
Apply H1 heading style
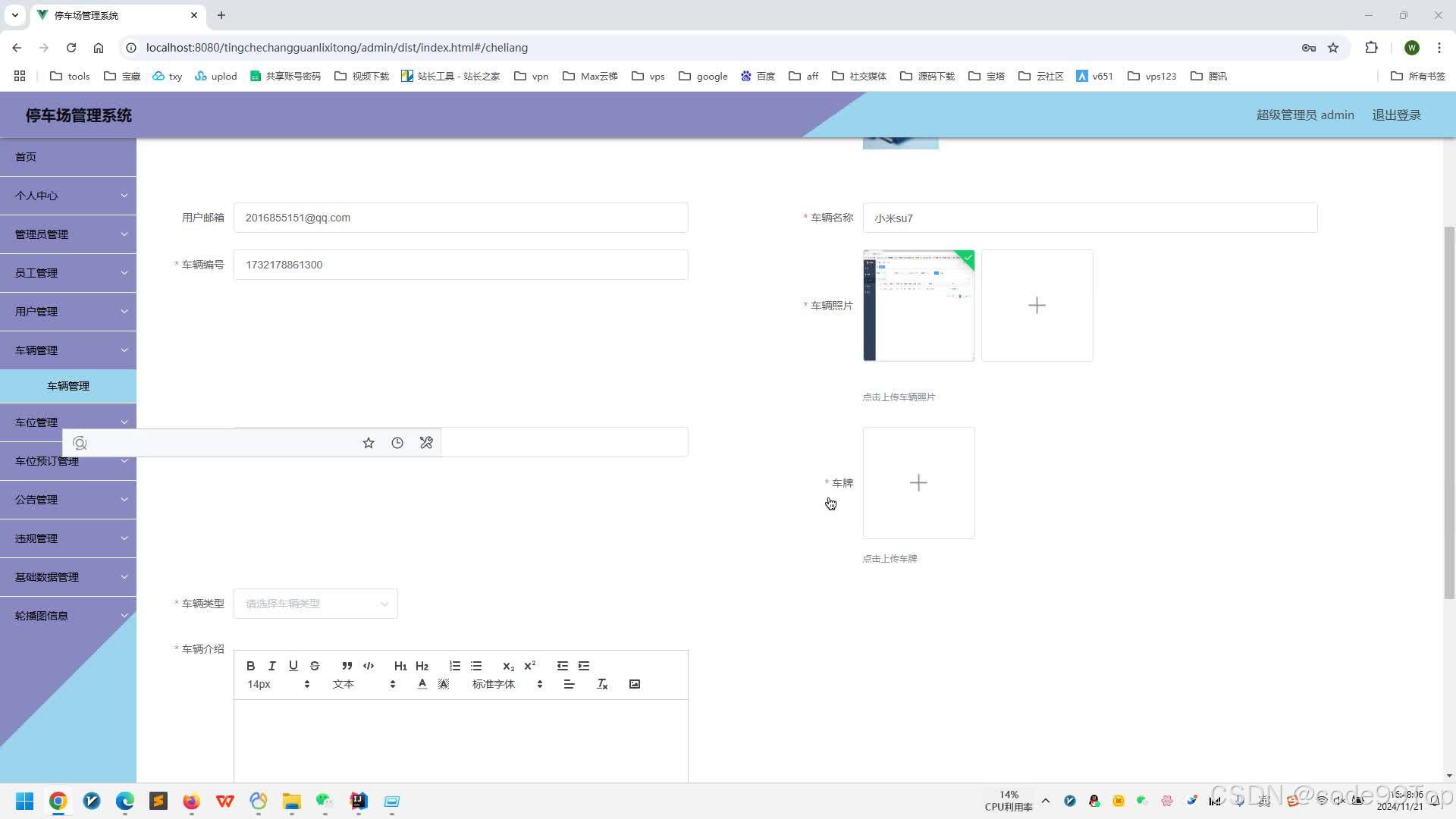(400, 666)
